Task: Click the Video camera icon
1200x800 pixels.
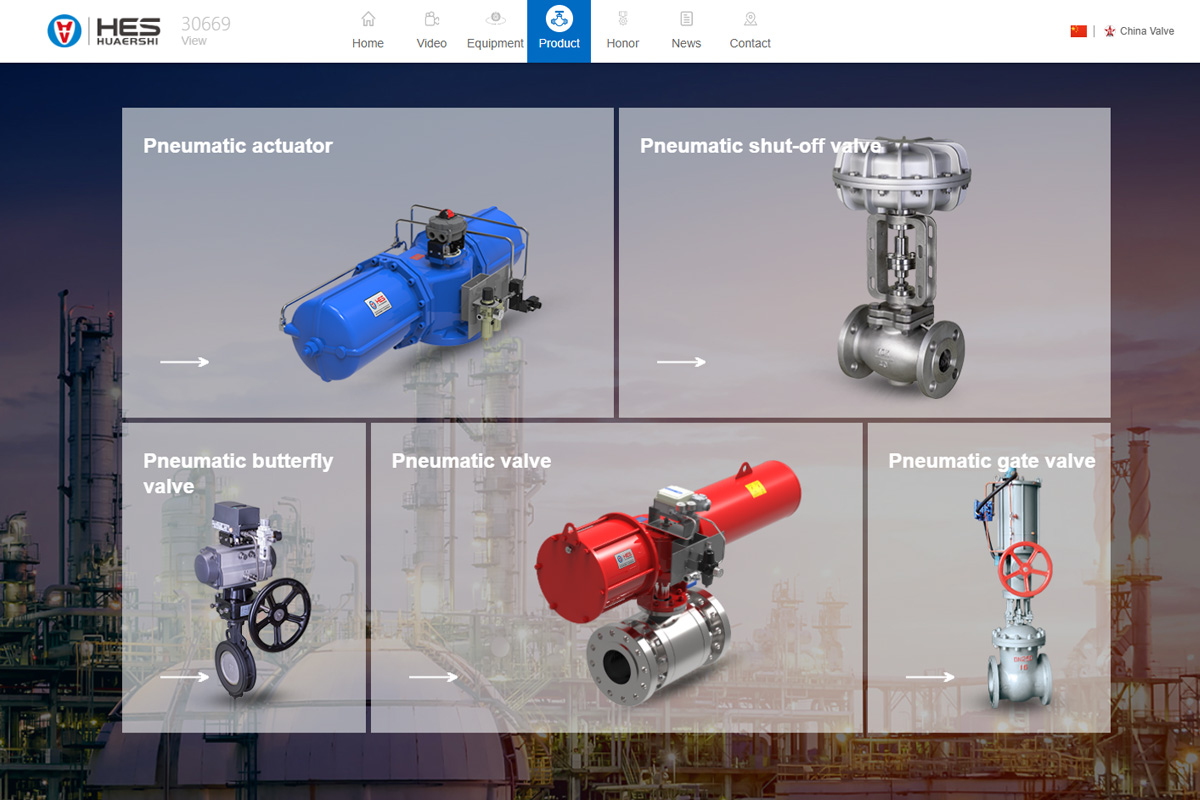Action: (x=432, y=19)
